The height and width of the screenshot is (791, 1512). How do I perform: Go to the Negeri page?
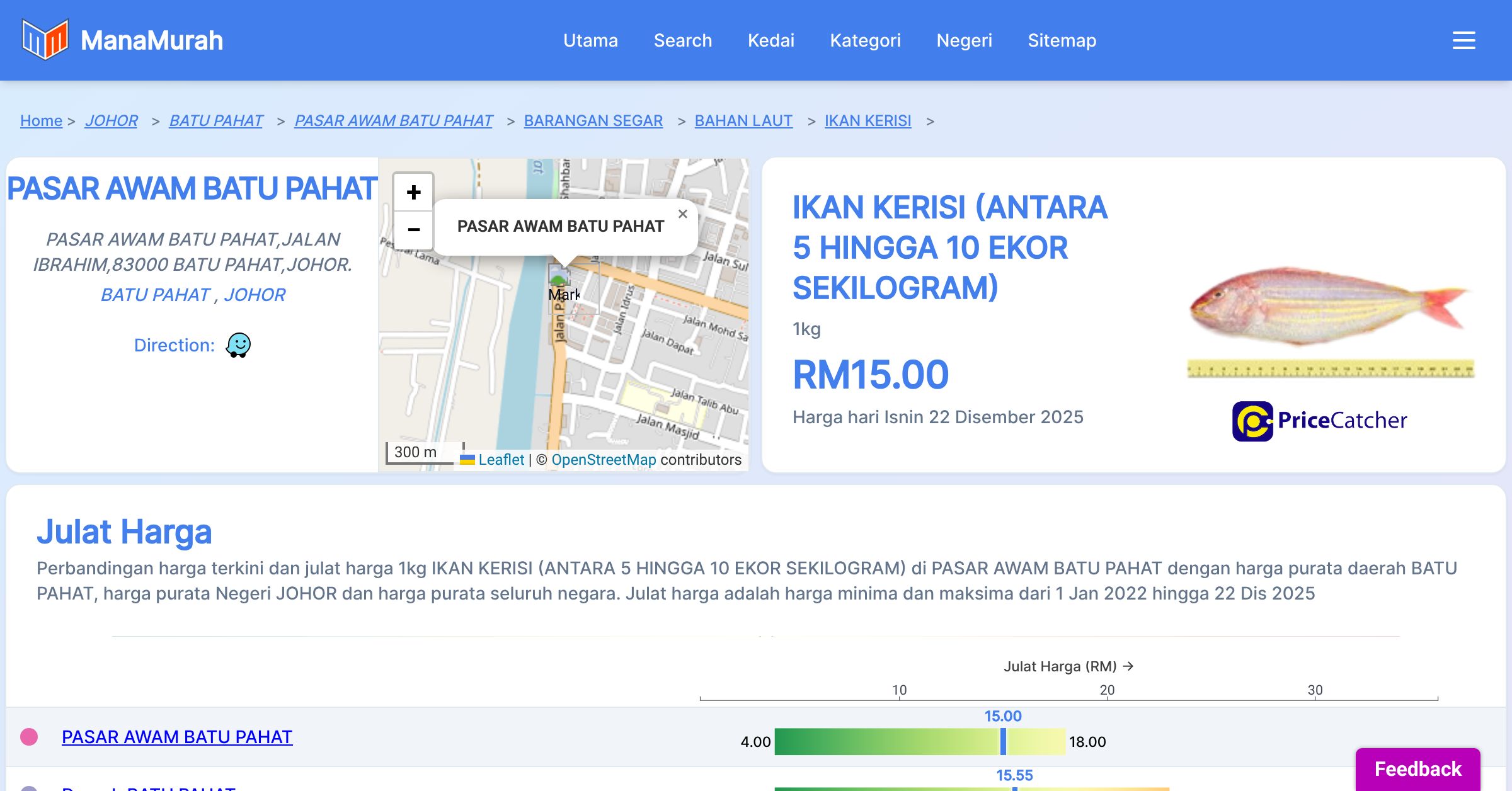pos(964,40)
